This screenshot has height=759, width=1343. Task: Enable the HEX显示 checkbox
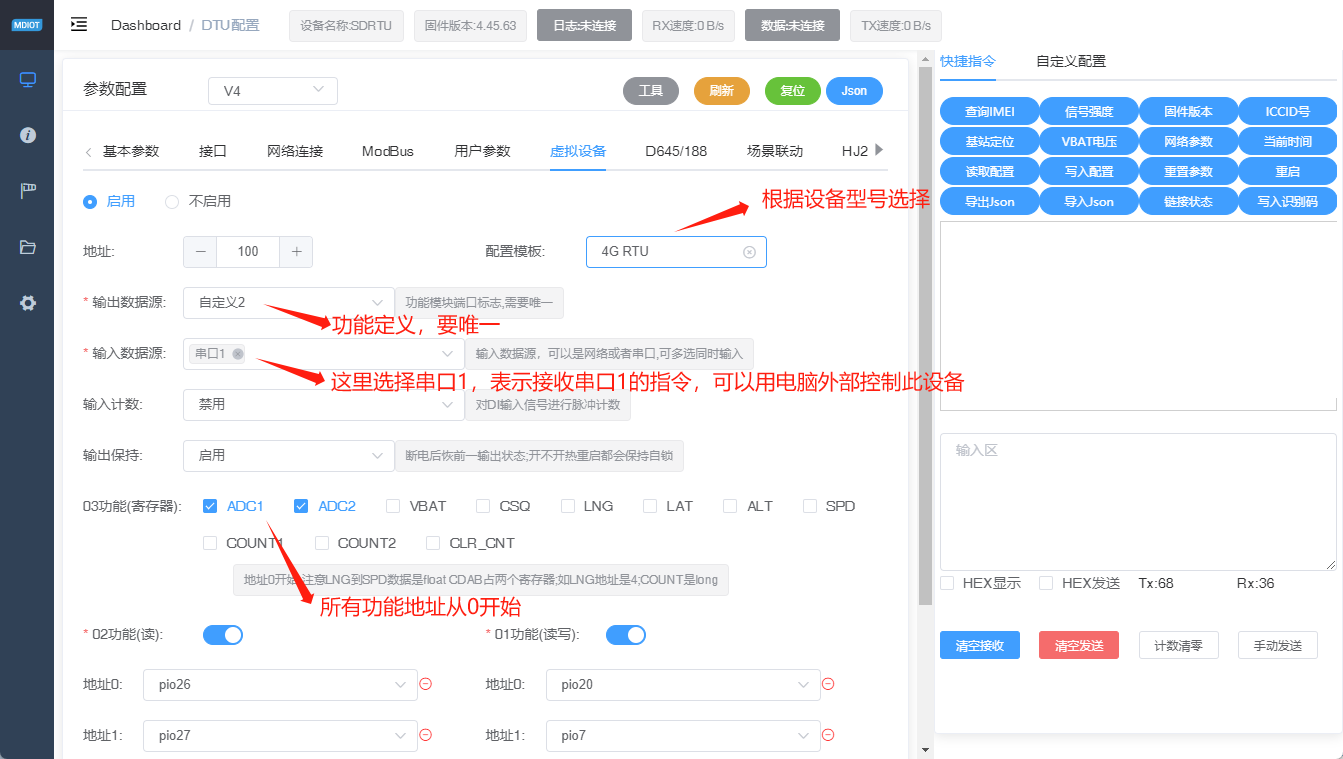946,583
